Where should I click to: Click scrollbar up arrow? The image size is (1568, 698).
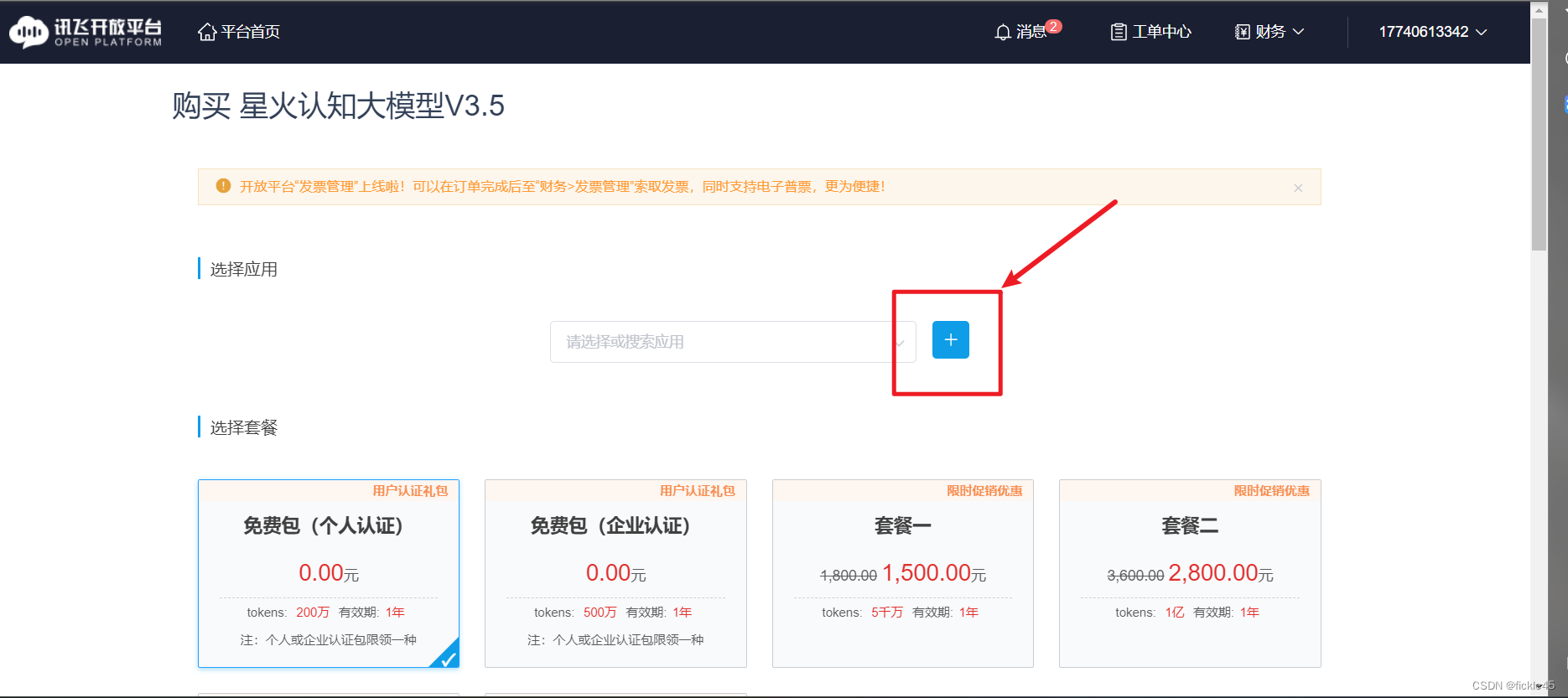[1539, 9]
